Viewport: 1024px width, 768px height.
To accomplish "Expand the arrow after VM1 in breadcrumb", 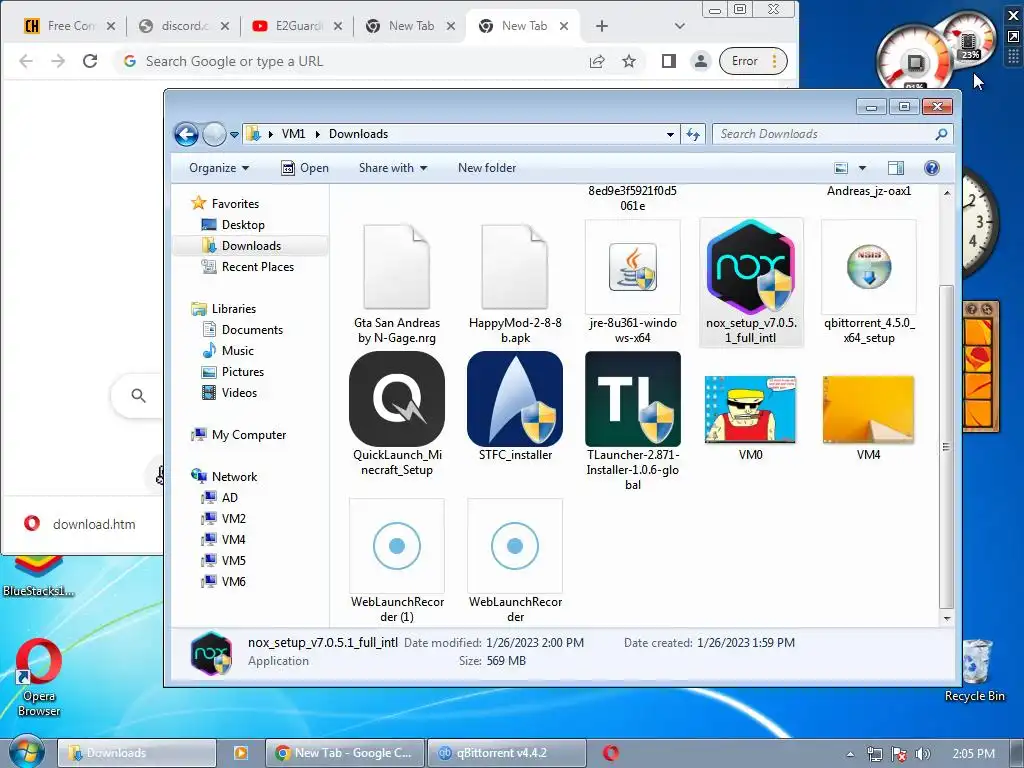I will (x=317, y=134).
